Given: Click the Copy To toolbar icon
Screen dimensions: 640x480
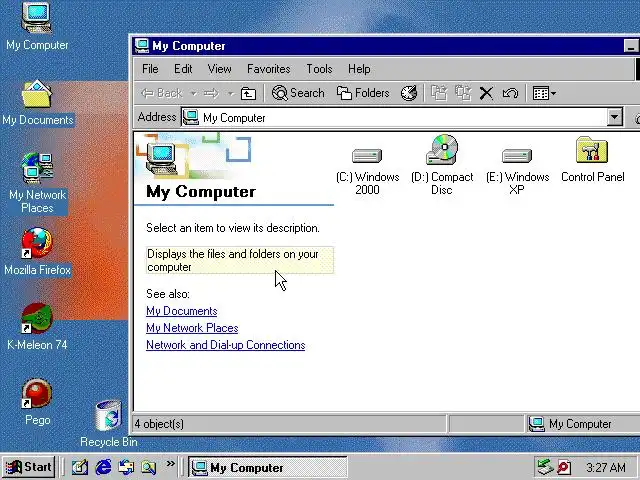Looking at the screenshot, I should (463, 93).
